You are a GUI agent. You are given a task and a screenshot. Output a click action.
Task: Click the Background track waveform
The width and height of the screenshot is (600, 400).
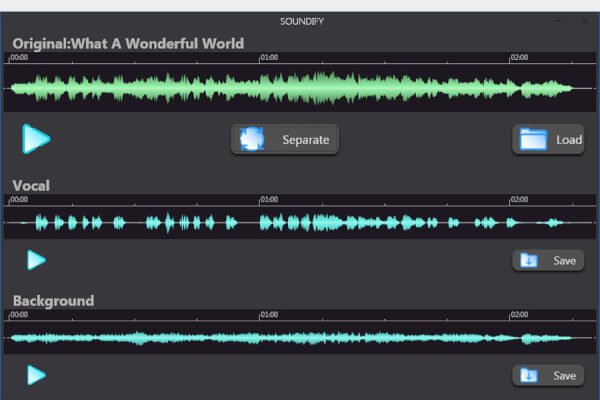[292, 338]
